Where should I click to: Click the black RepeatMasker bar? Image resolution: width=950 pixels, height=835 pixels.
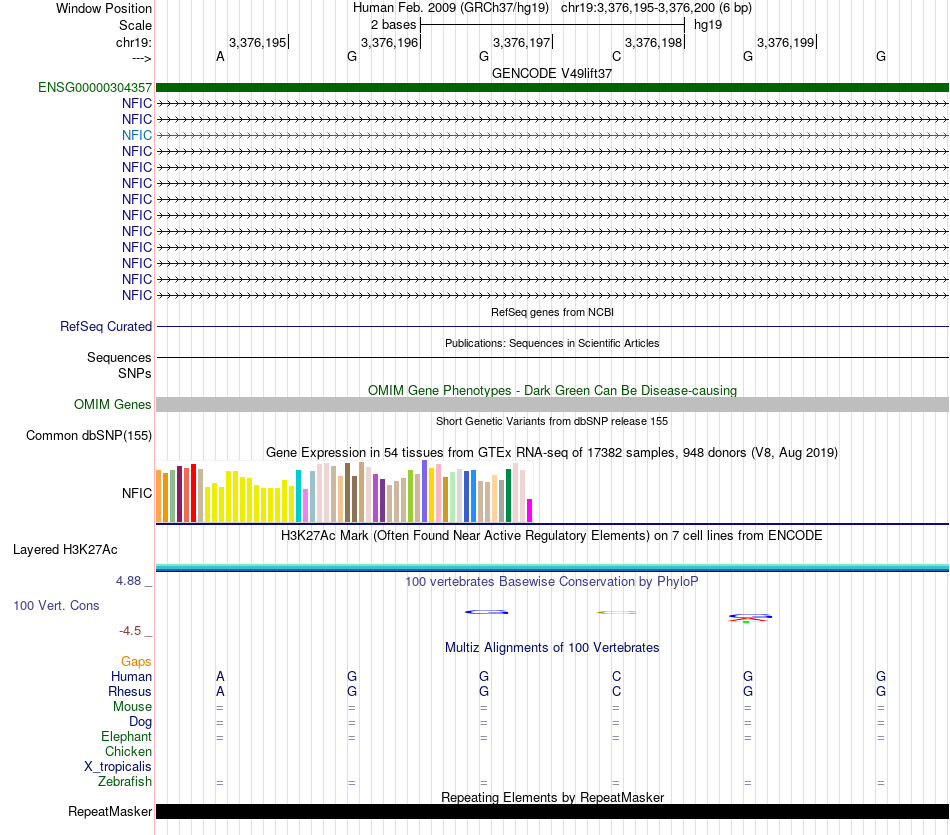point(552,811)
